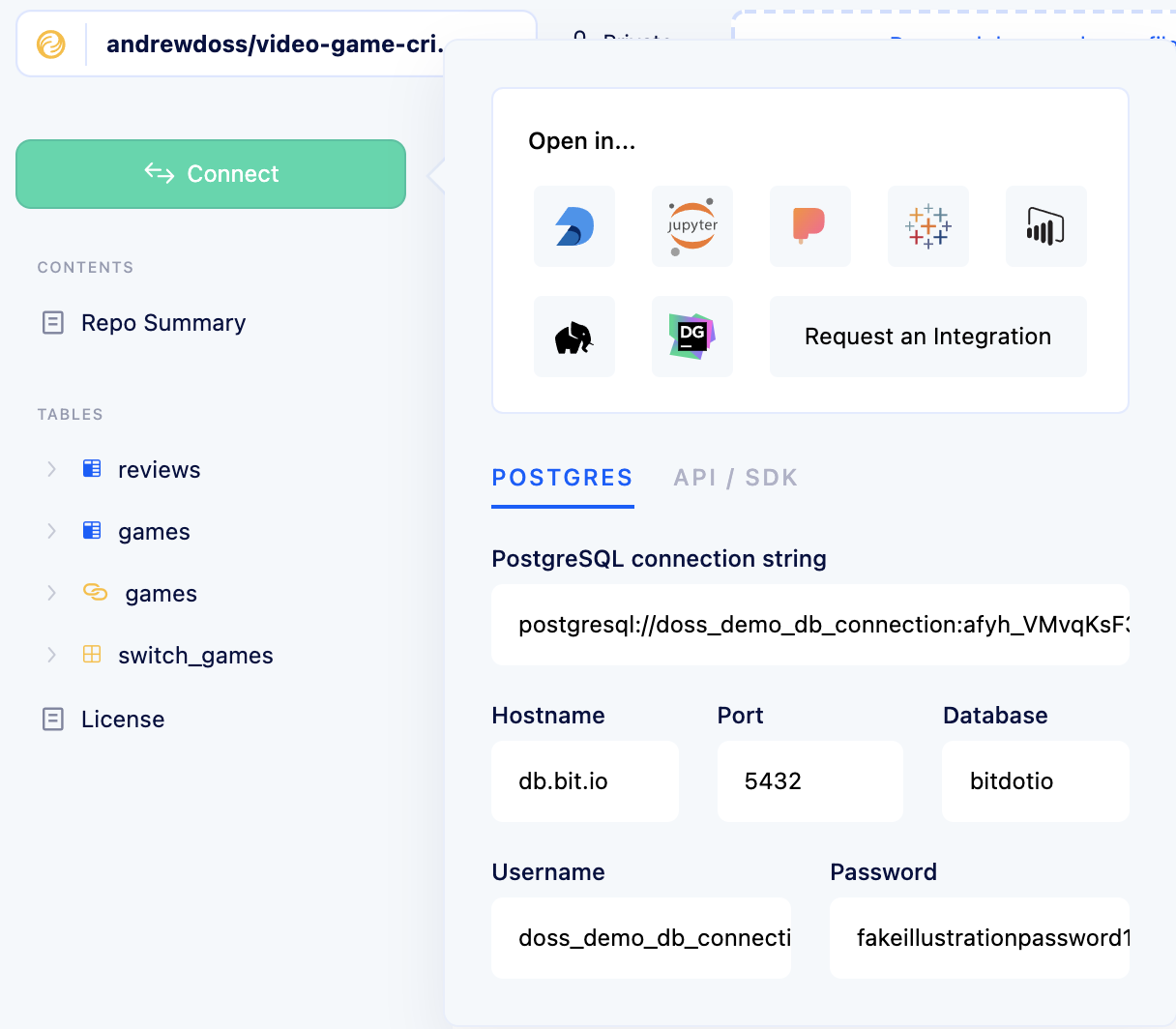This screenshot has width=1176, height=1029.
Task: Click switch_games grid icon
Action: (92, 655)
